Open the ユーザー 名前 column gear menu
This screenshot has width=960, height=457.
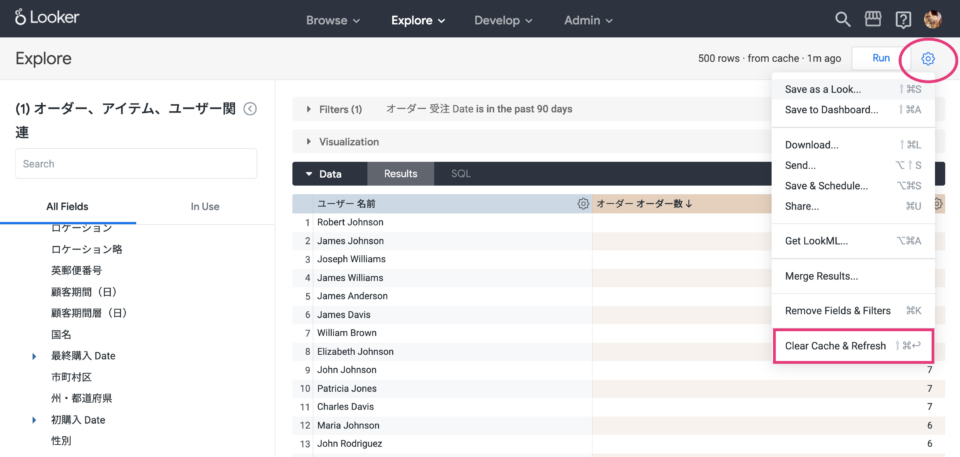pyautogui.click(x=583, y=204)
